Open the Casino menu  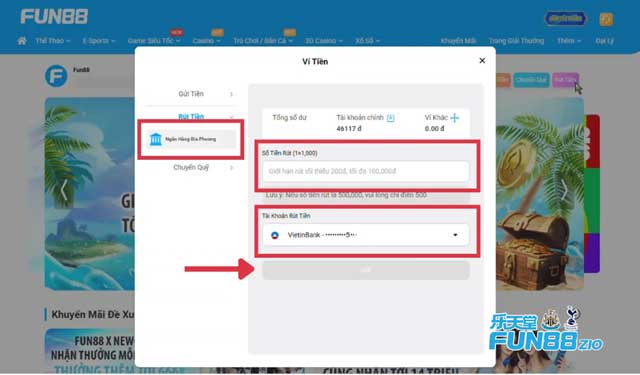[x=207, y=41]
